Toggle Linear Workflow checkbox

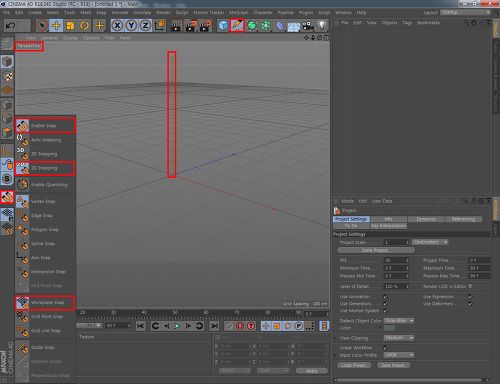[x=386, y=348]
